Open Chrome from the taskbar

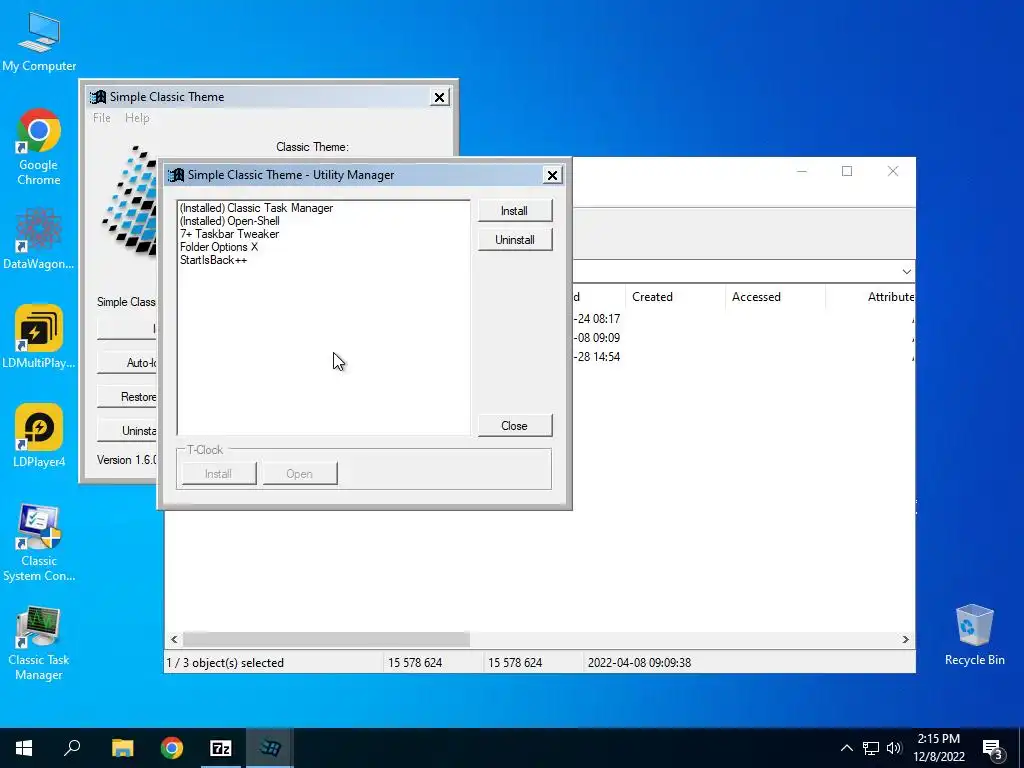pyautogui.click(x=172, y=748)
